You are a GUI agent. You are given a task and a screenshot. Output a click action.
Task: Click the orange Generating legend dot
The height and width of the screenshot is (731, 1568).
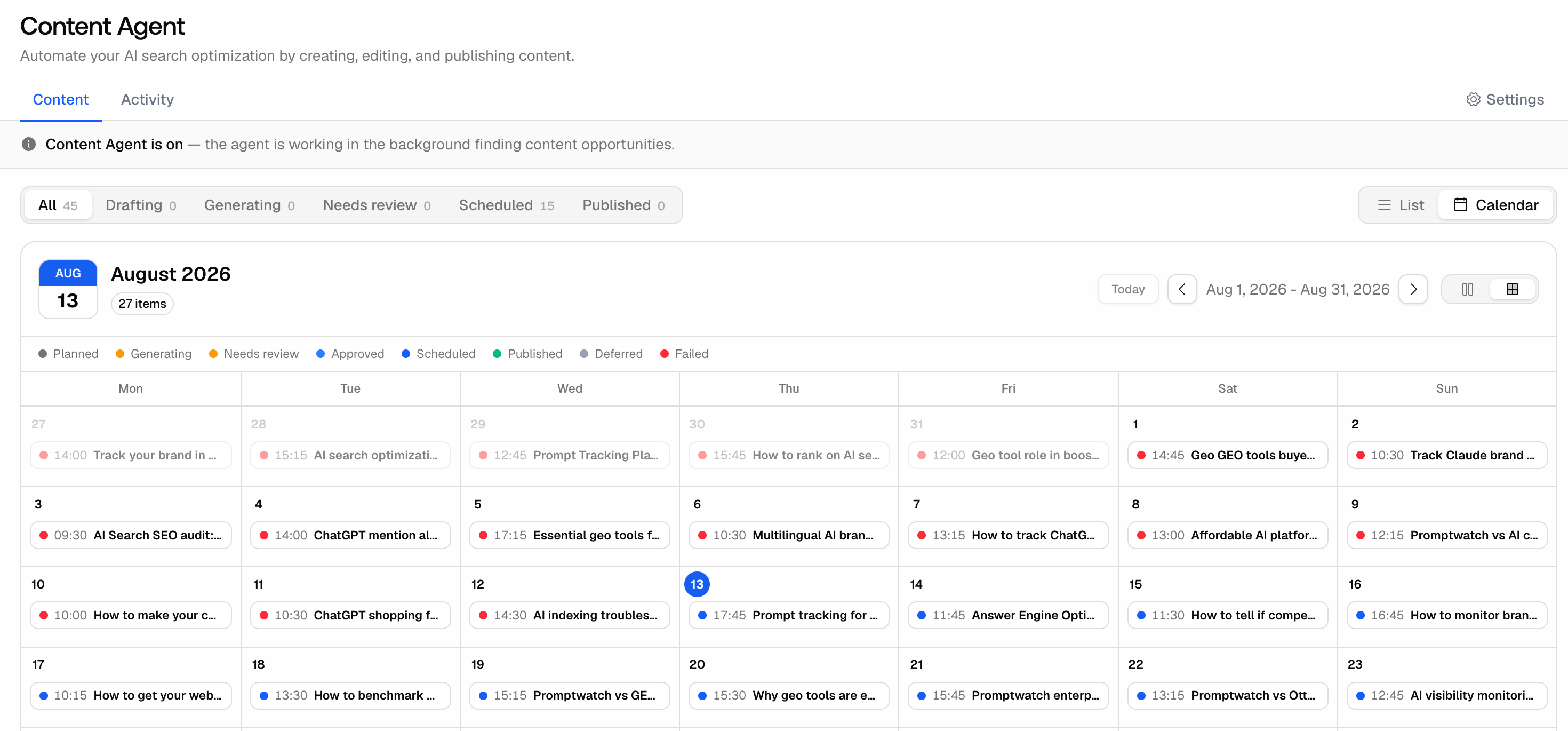pyautogui.click(x=120, y=354)
